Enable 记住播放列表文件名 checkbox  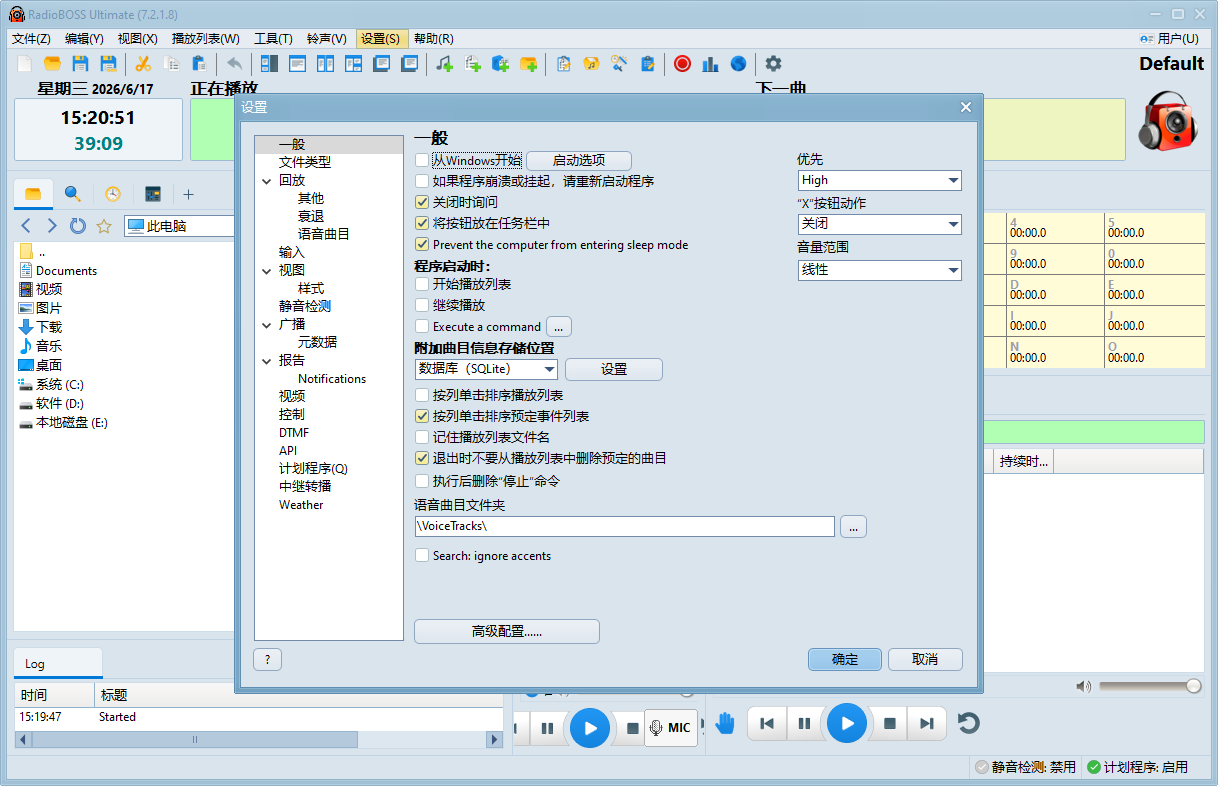click(422, 437)
